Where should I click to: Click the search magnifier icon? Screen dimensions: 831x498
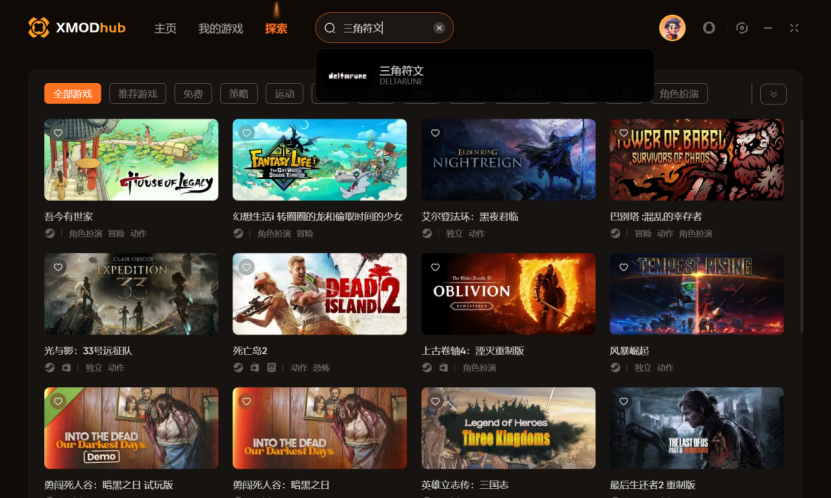tap(330, 28)
